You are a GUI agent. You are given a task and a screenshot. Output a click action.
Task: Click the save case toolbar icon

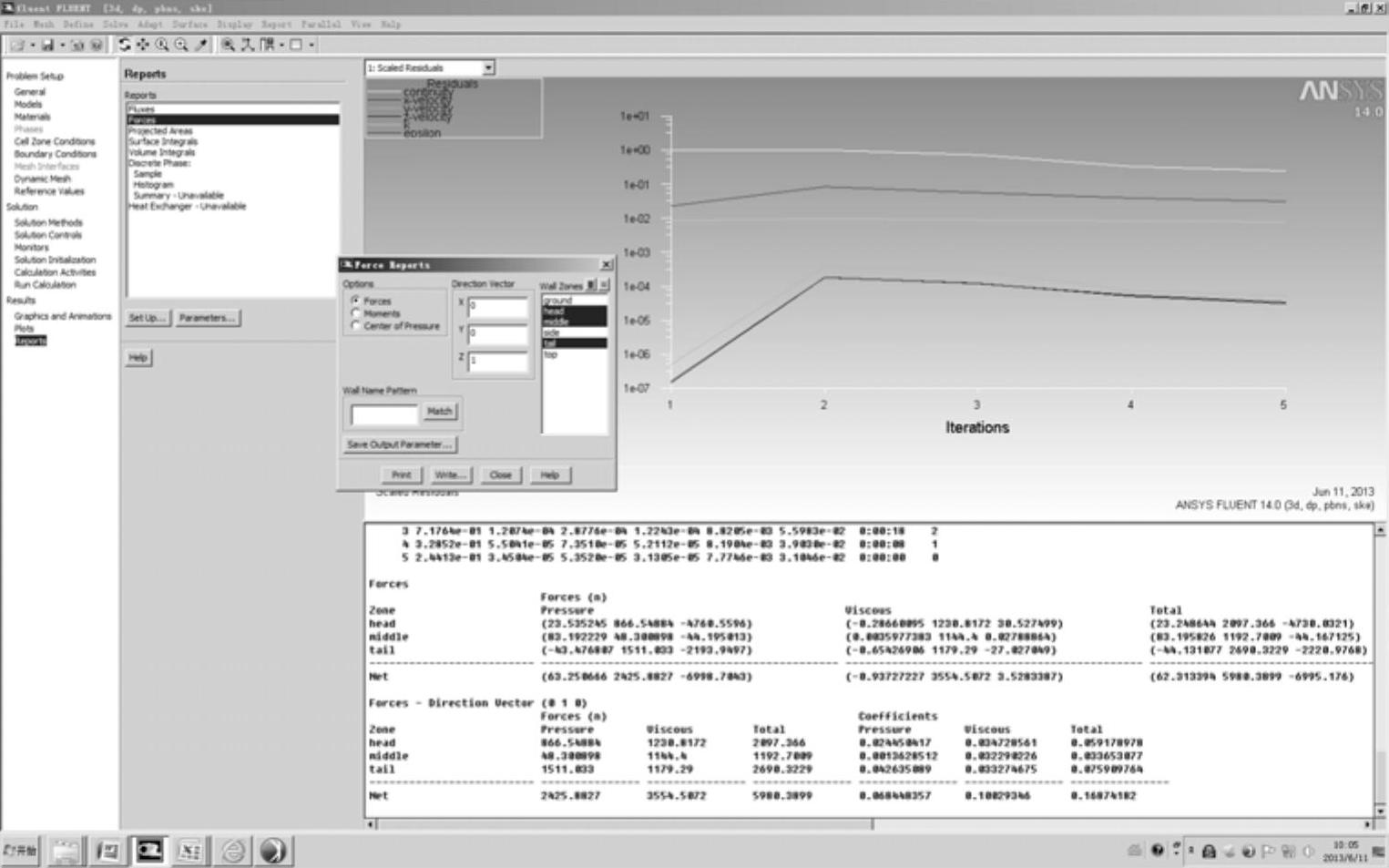pos(47,45)
